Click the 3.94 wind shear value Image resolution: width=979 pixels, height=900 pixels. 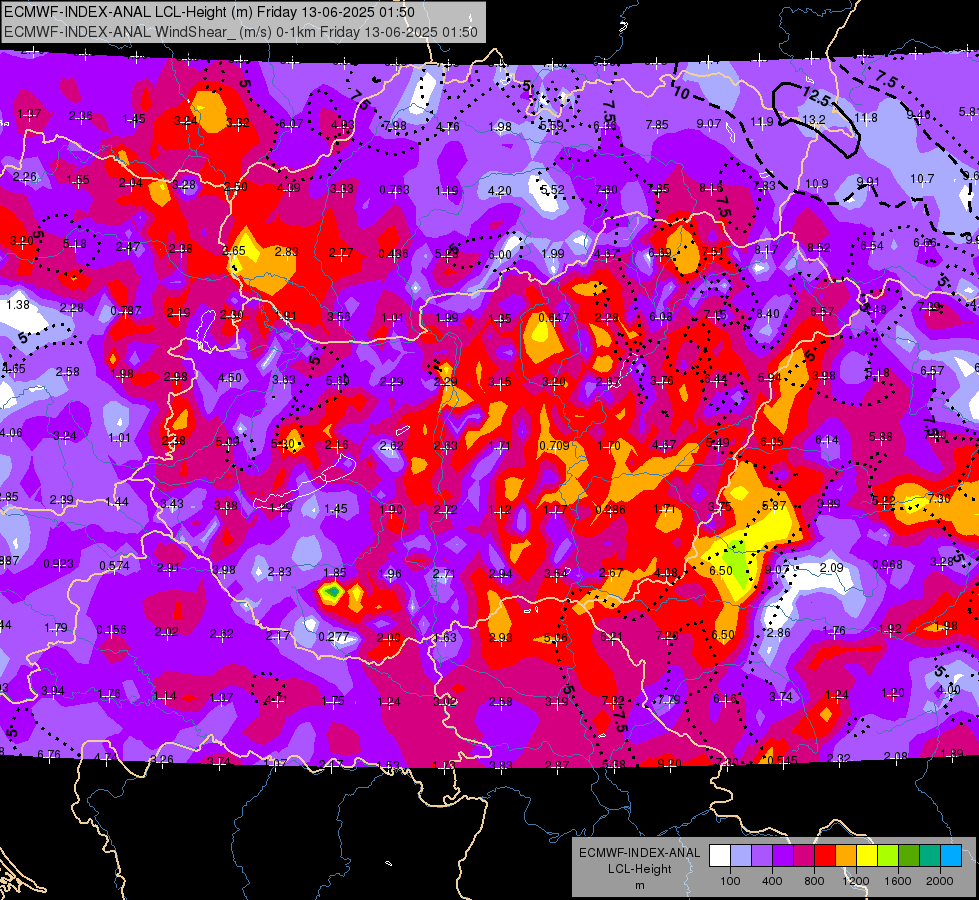point(53,690)
